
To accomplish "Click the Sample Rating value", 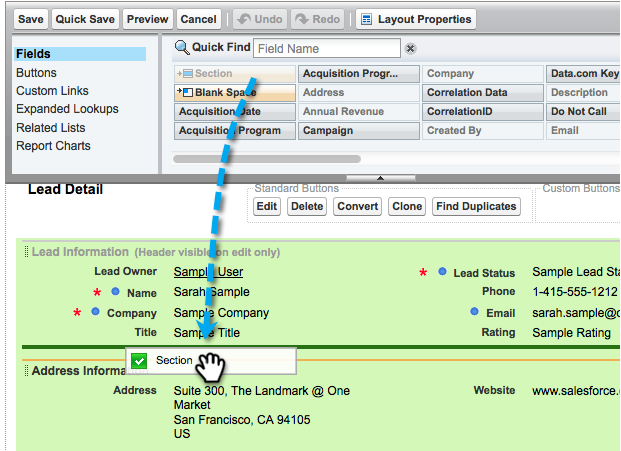I will [571, 333].
